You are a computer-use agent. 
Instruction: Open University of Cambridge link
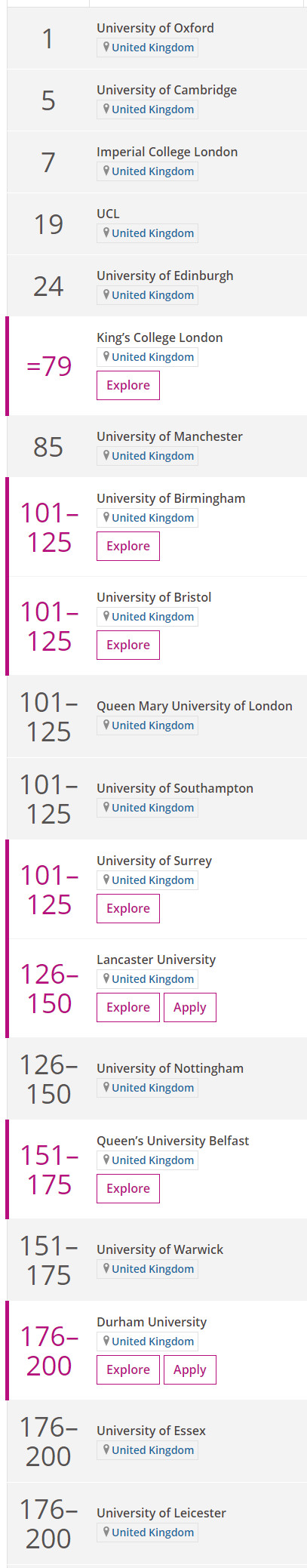[167, 90]
